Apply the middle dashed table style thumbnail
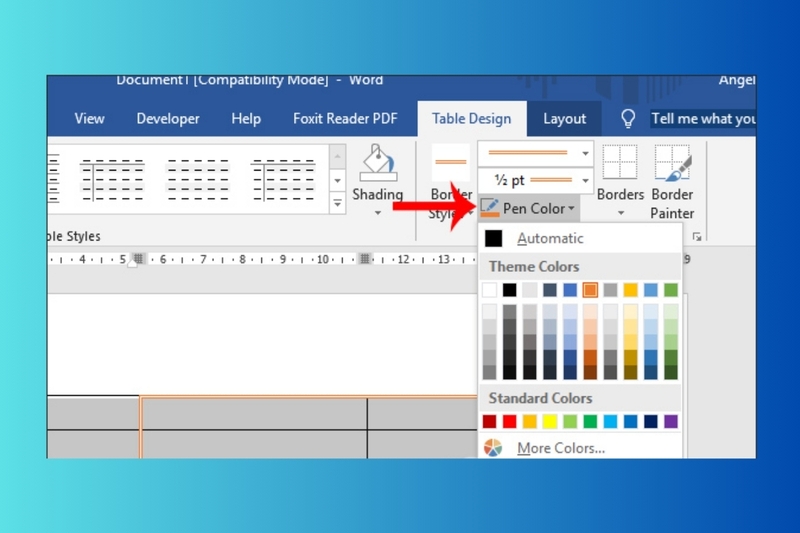The image size is (800, 533). [x=198, y=180]
